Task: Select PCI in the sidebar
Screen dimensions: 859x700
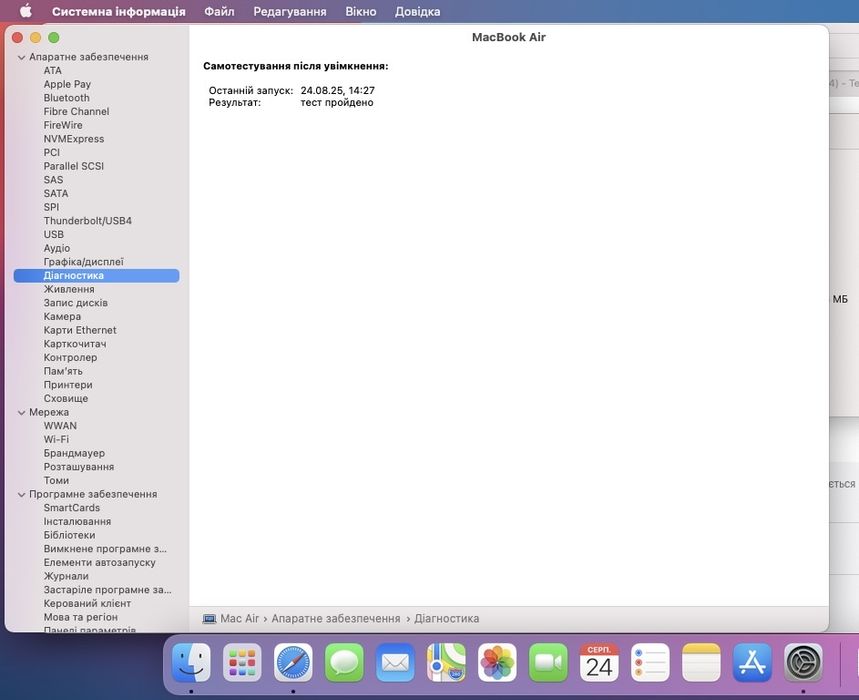Action: point(51,153)
